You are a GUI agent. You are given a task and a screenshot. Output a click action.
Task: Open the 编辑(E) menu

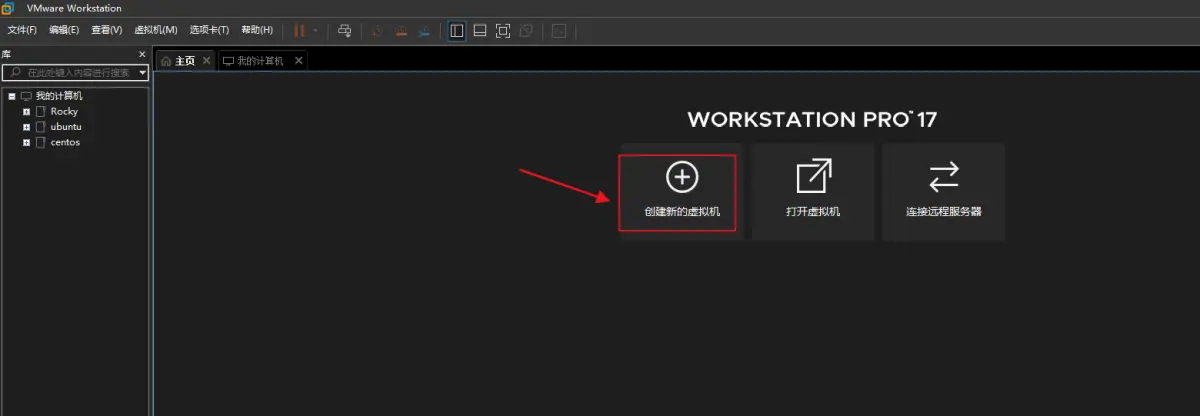pyautogui.click(x=64, y=30)
